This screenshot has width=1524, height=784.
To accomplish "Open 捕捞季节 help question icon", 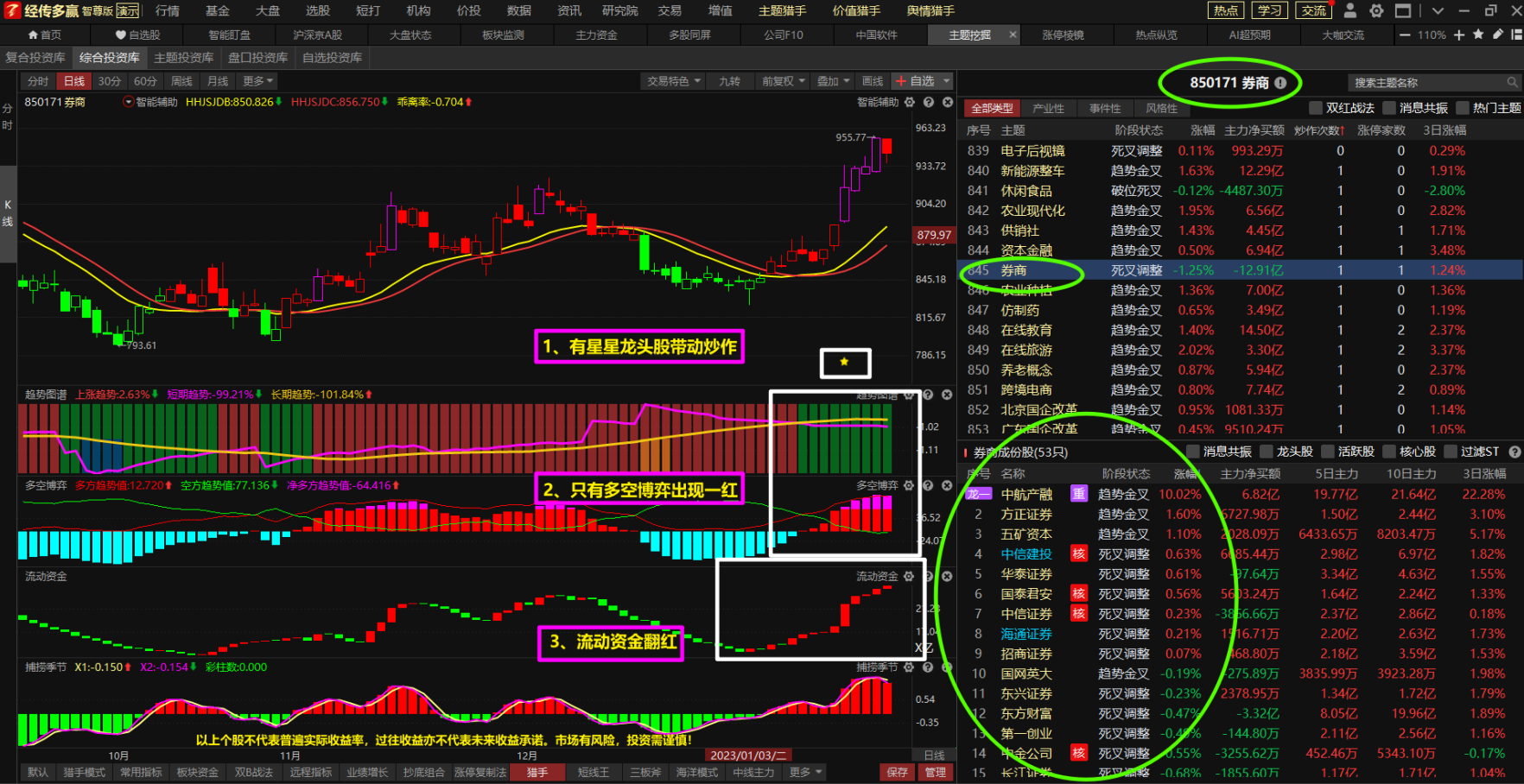I will [928, 667].
